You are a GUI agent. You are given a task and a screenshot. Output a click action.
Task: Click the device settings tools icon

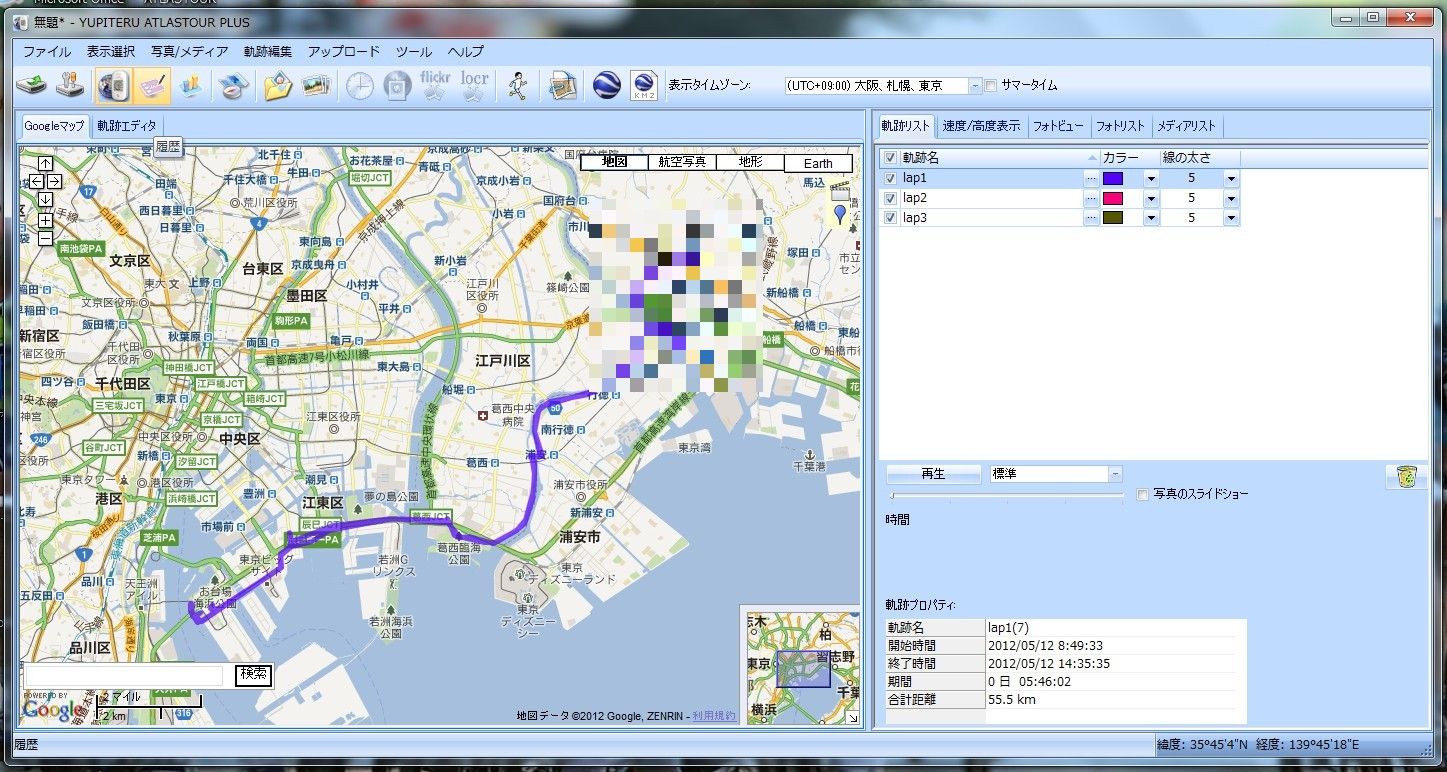(x=70, y=86)
